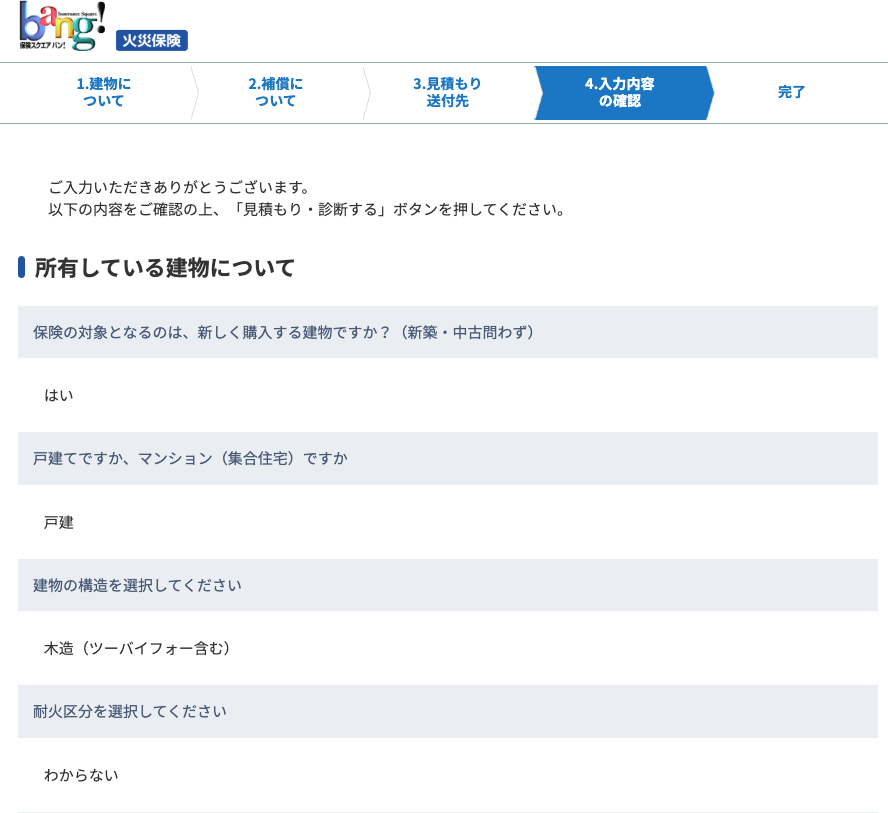Click the answer 戸建
This screenshot has height=813, width=888.
tap(59, 523)
